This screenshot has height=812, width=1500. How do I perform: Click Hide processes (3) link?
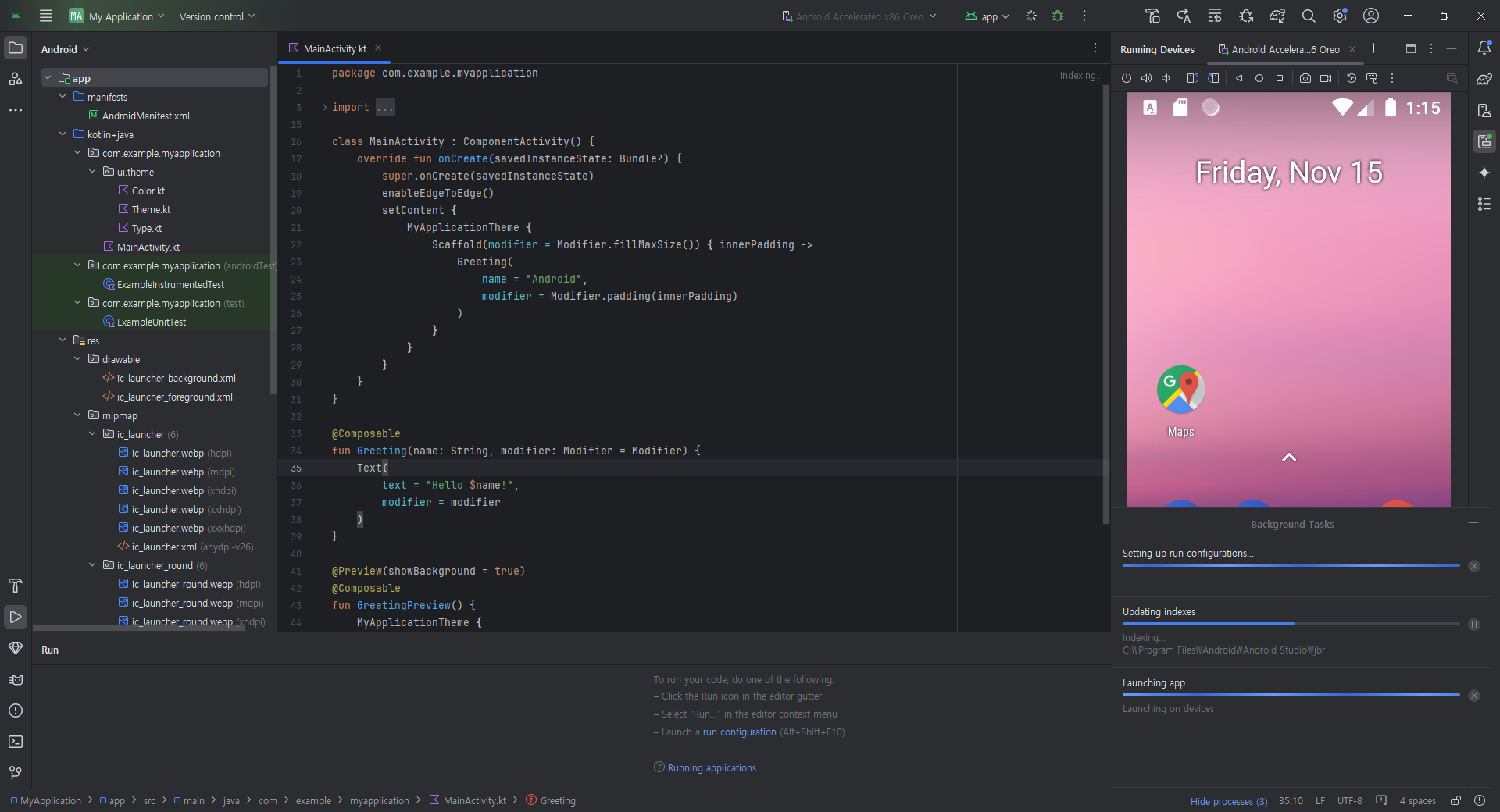point(1229,801)
